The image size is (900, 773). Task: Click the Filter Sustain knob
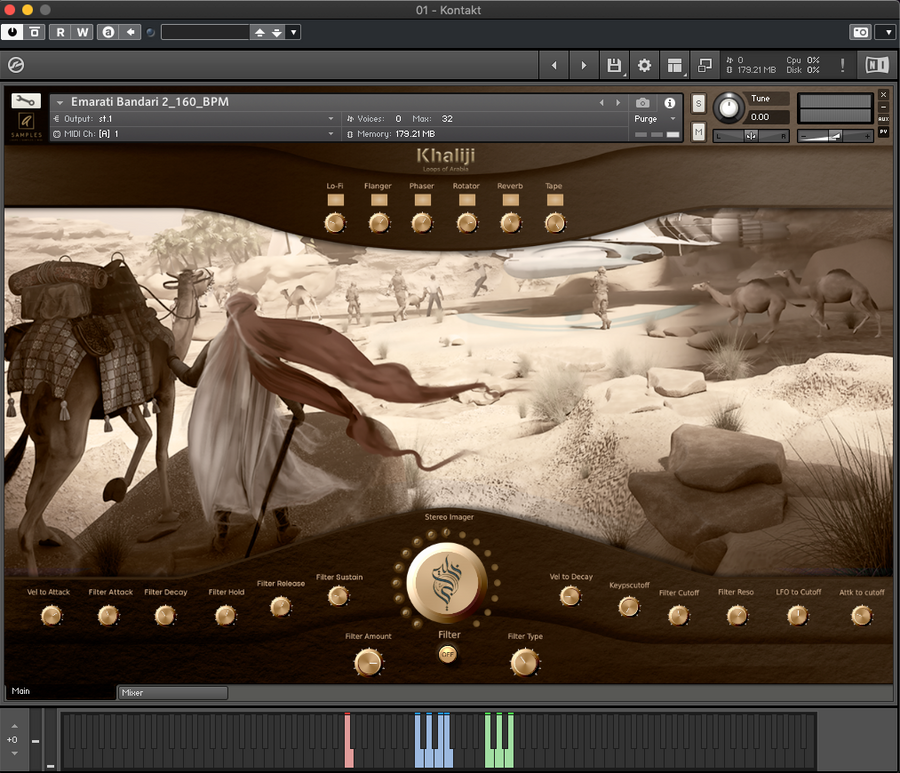(338, 596)
